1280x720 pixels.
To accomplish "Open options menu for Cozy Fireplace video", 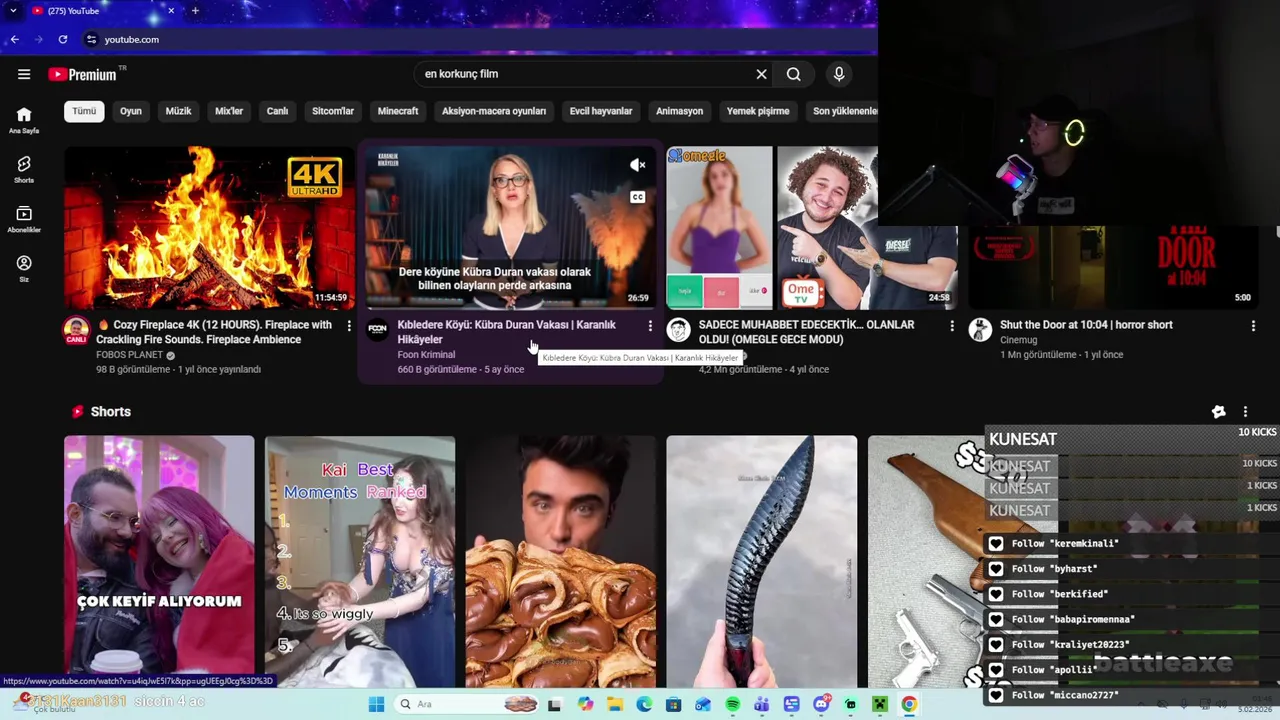I will pyautogui.click(x=349, y=326).
